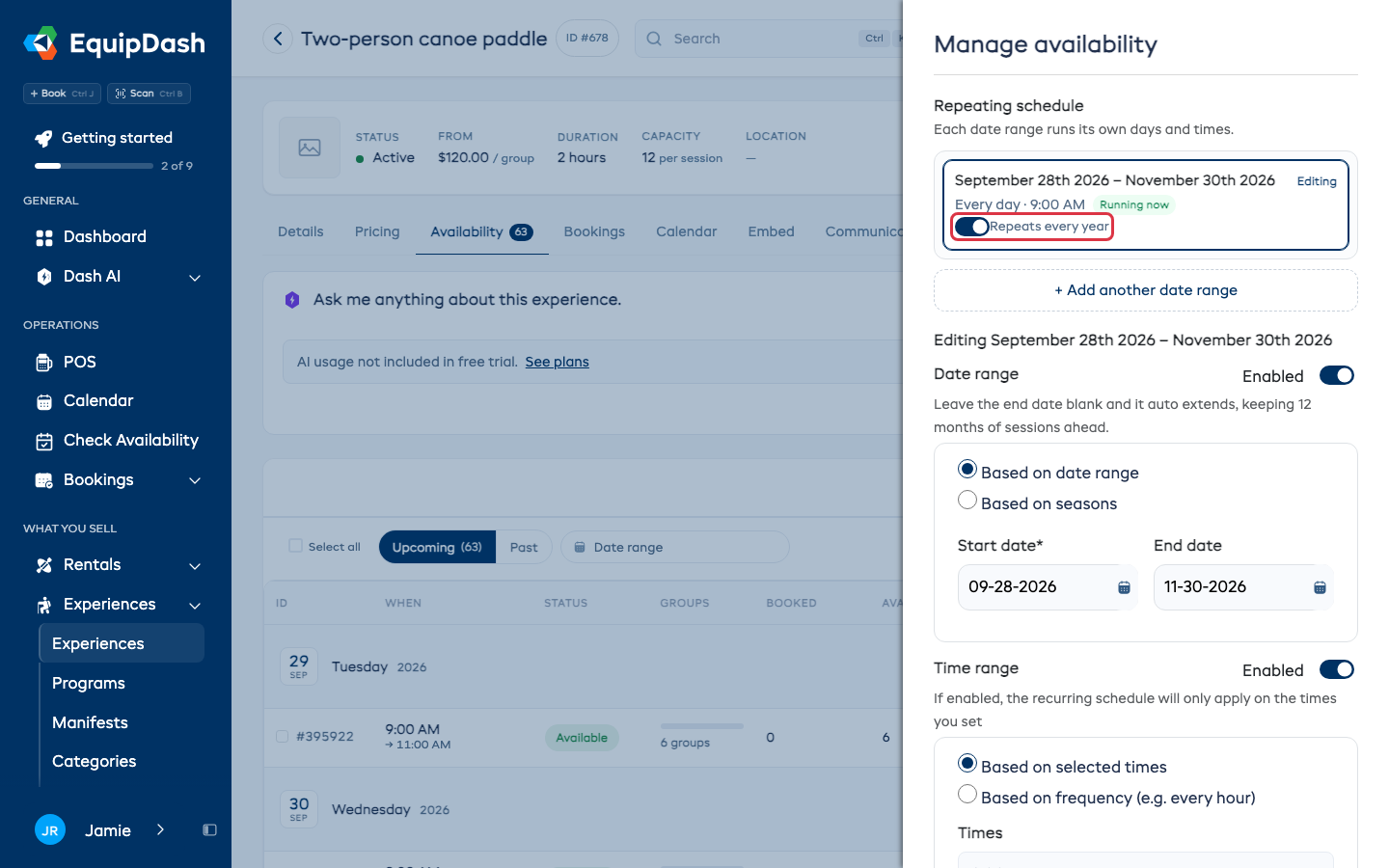Click the 6 groups capacity bar
This screenshot has height=868, width=1389.
click(x=702, y=726)
